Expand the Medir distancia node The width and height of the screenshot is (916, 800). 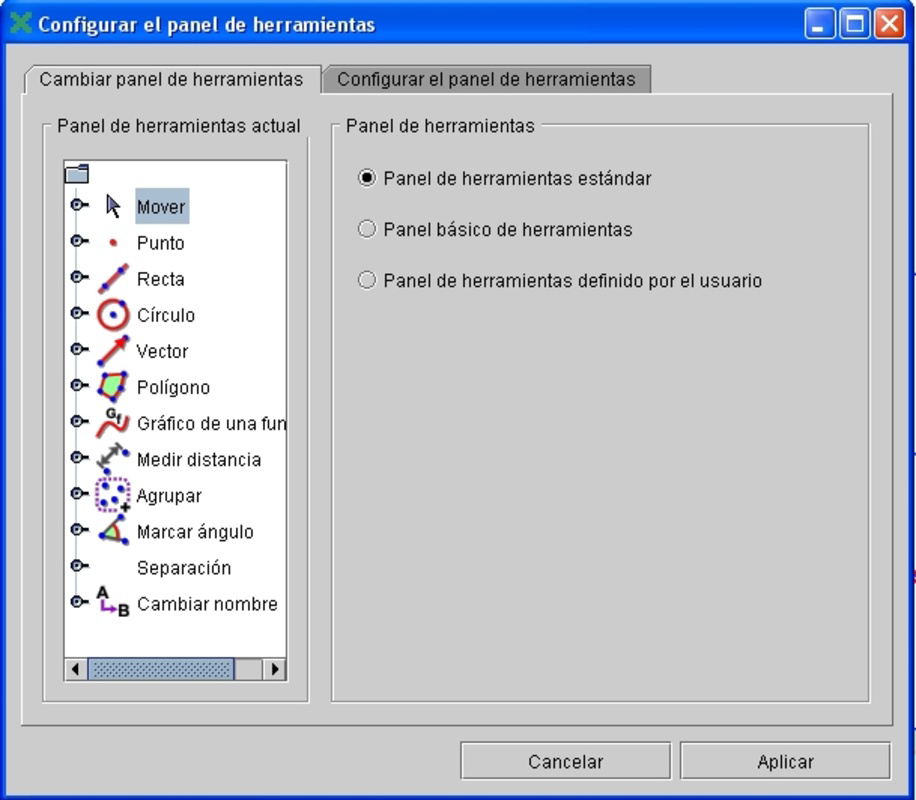tap(79, 458)
